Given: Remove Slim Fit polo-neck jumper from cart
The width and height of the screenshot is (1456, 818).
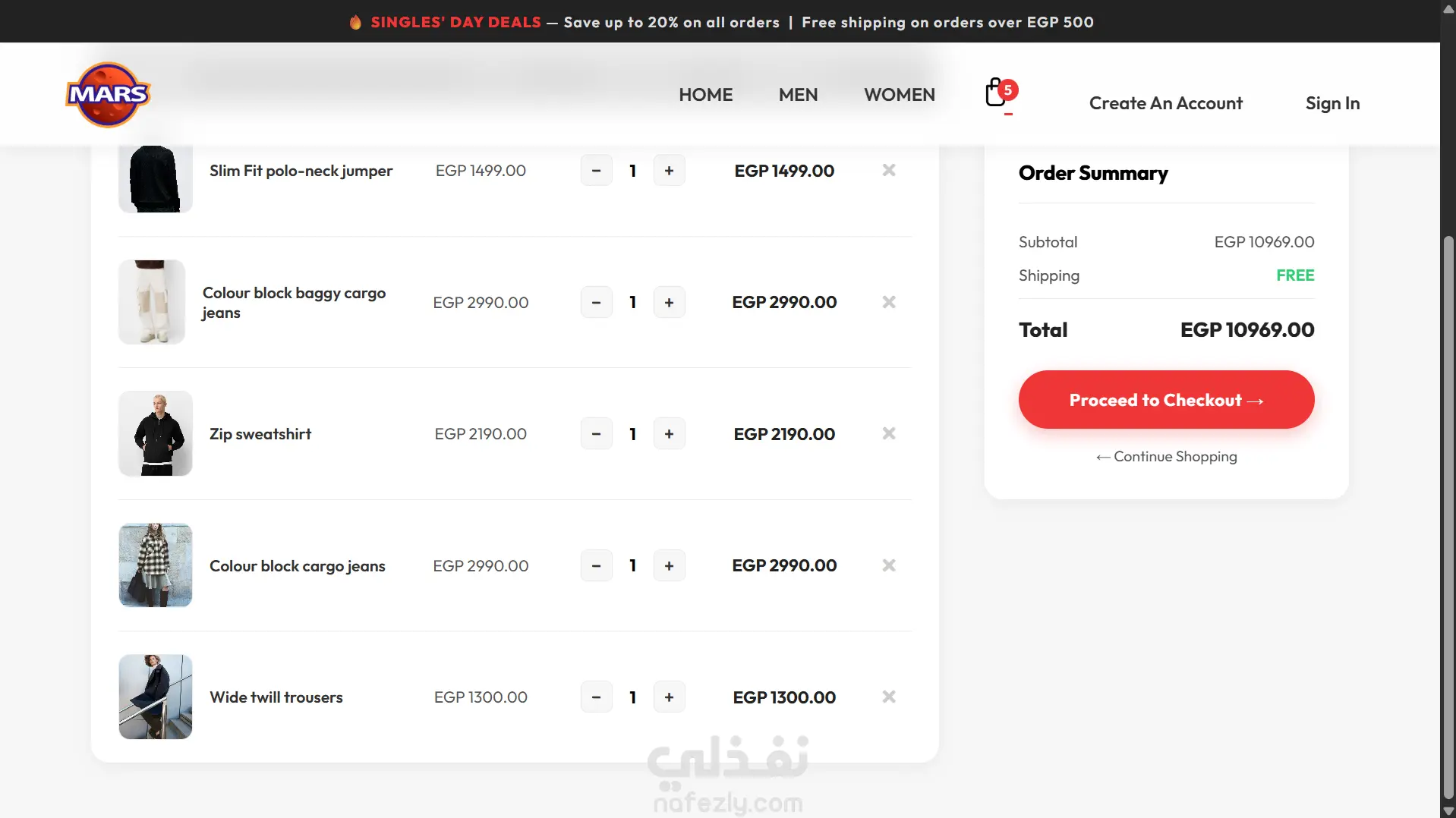Looking at the screenshot, I should [889, 170].
